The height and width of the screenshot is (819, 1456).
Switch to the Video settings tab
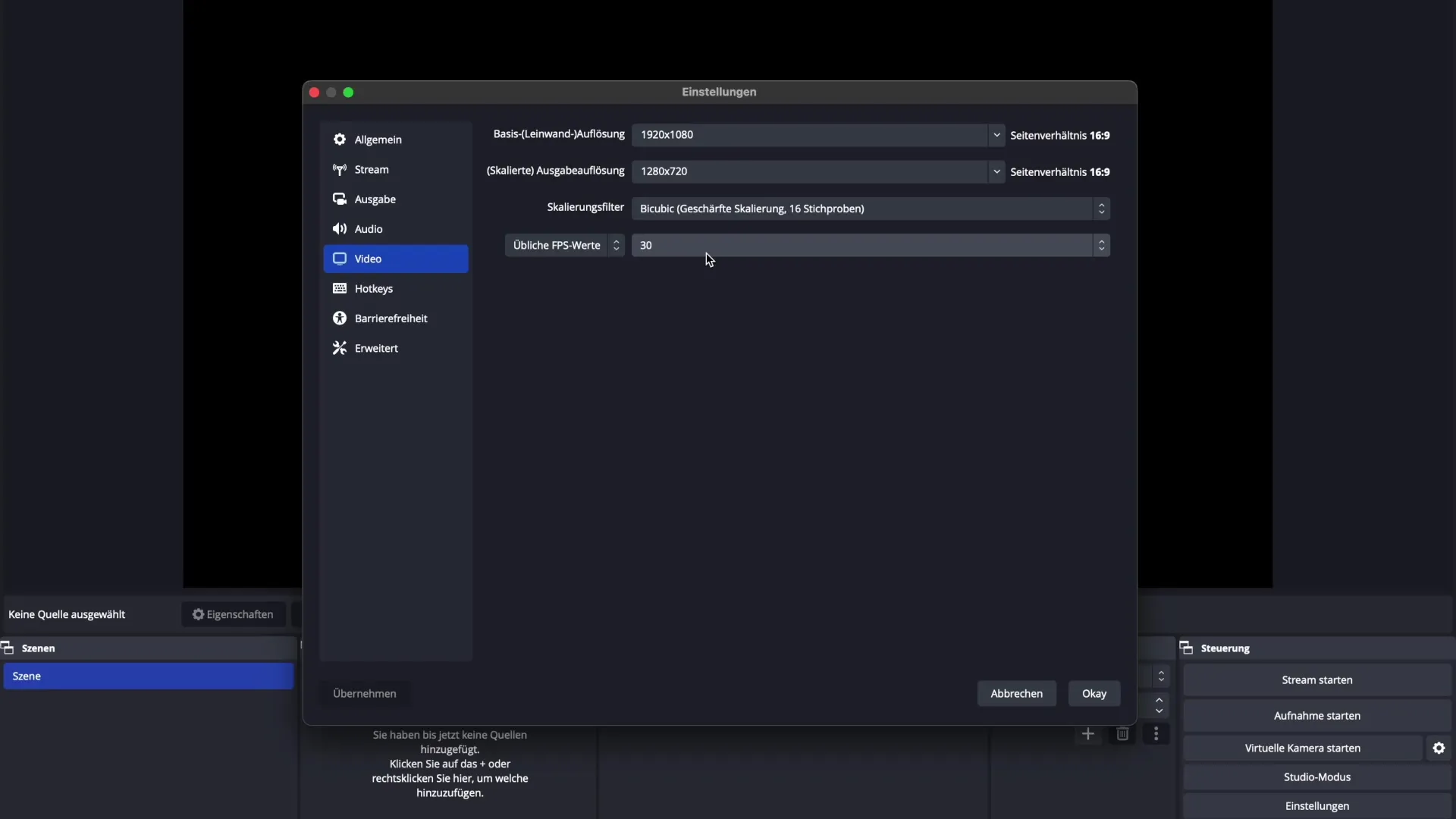(x=395, y=259)
